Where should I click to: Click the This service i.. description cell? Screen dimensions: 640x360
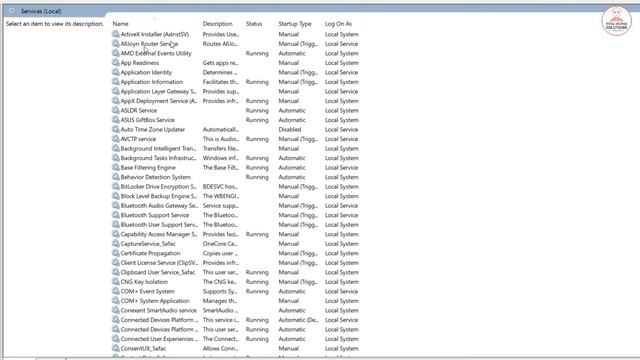pos(220,320)
